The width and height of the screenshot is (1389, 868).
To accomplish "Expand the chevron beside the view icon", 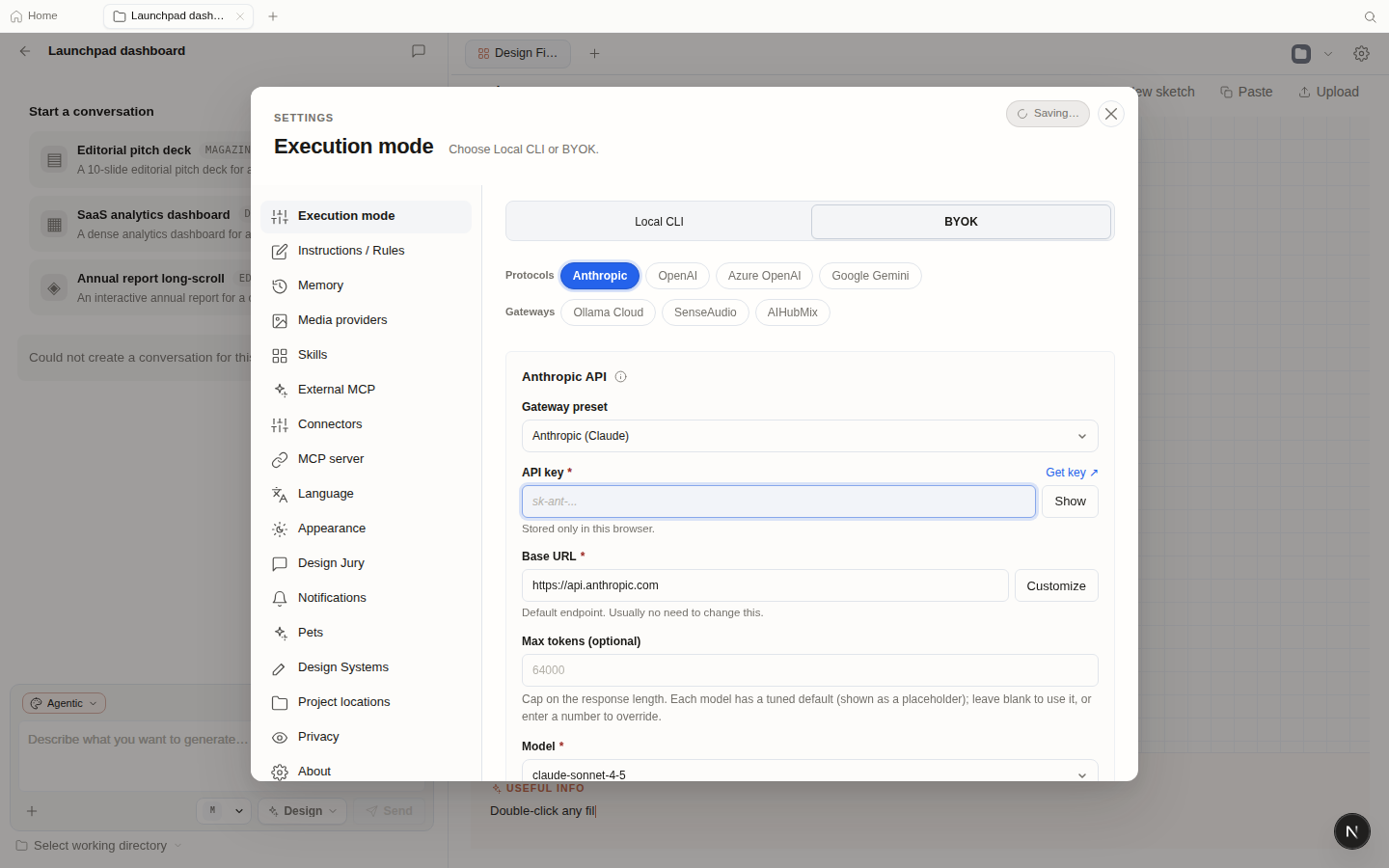I will coord(1328,54).
